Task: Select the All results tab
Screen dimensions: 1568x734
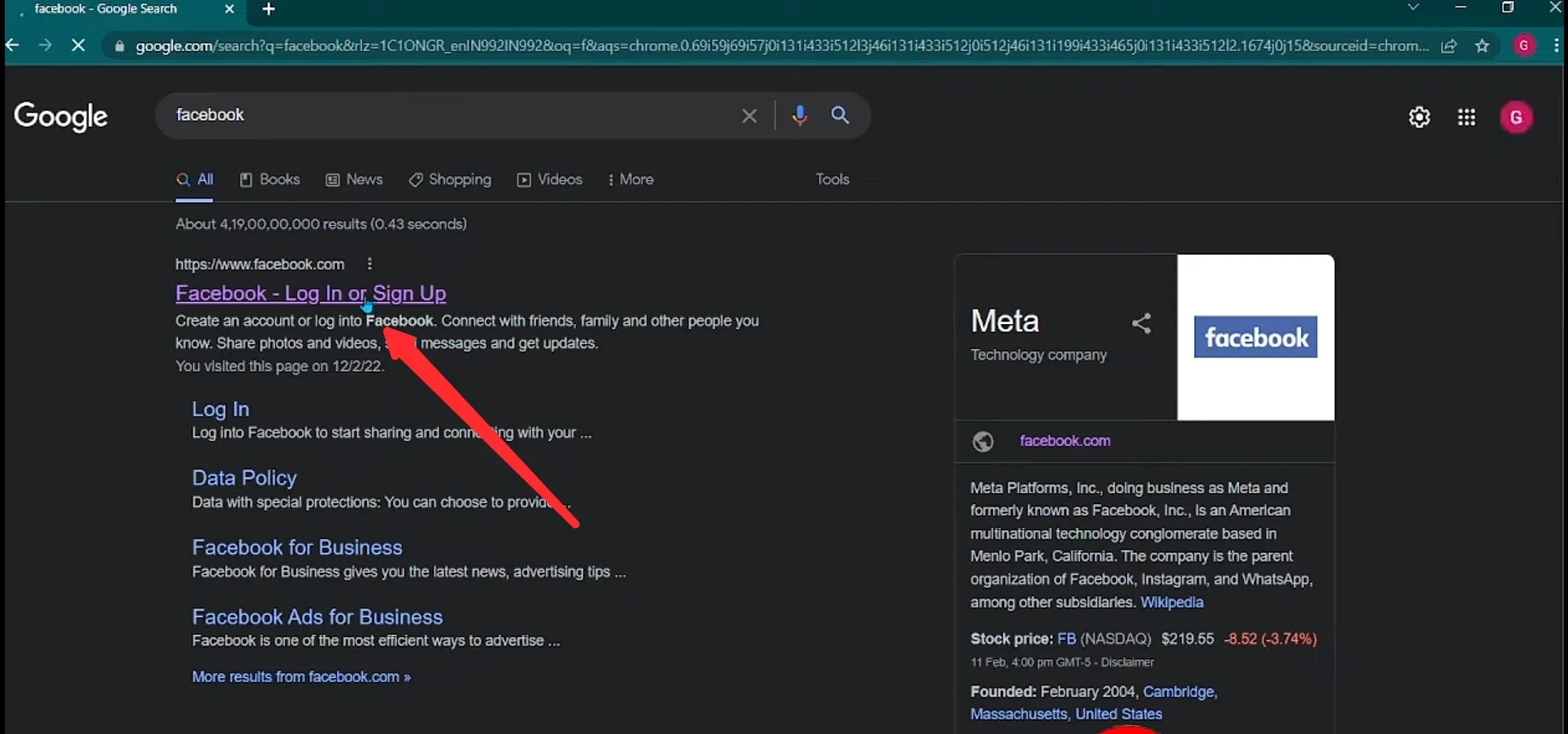Action: coord(195,179)
